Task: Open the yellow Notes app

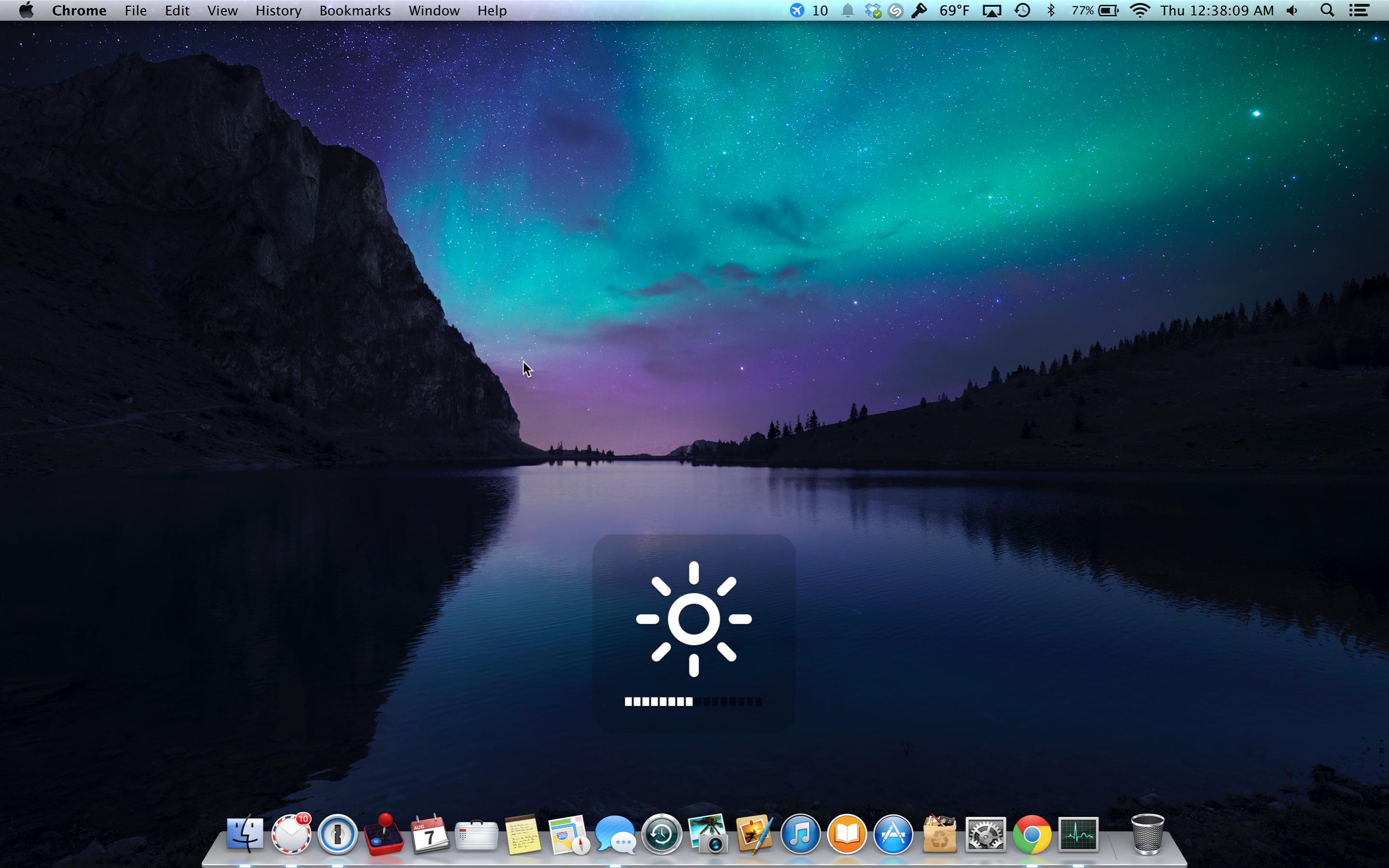Action: pyautogui.click(x=523, y=834)
